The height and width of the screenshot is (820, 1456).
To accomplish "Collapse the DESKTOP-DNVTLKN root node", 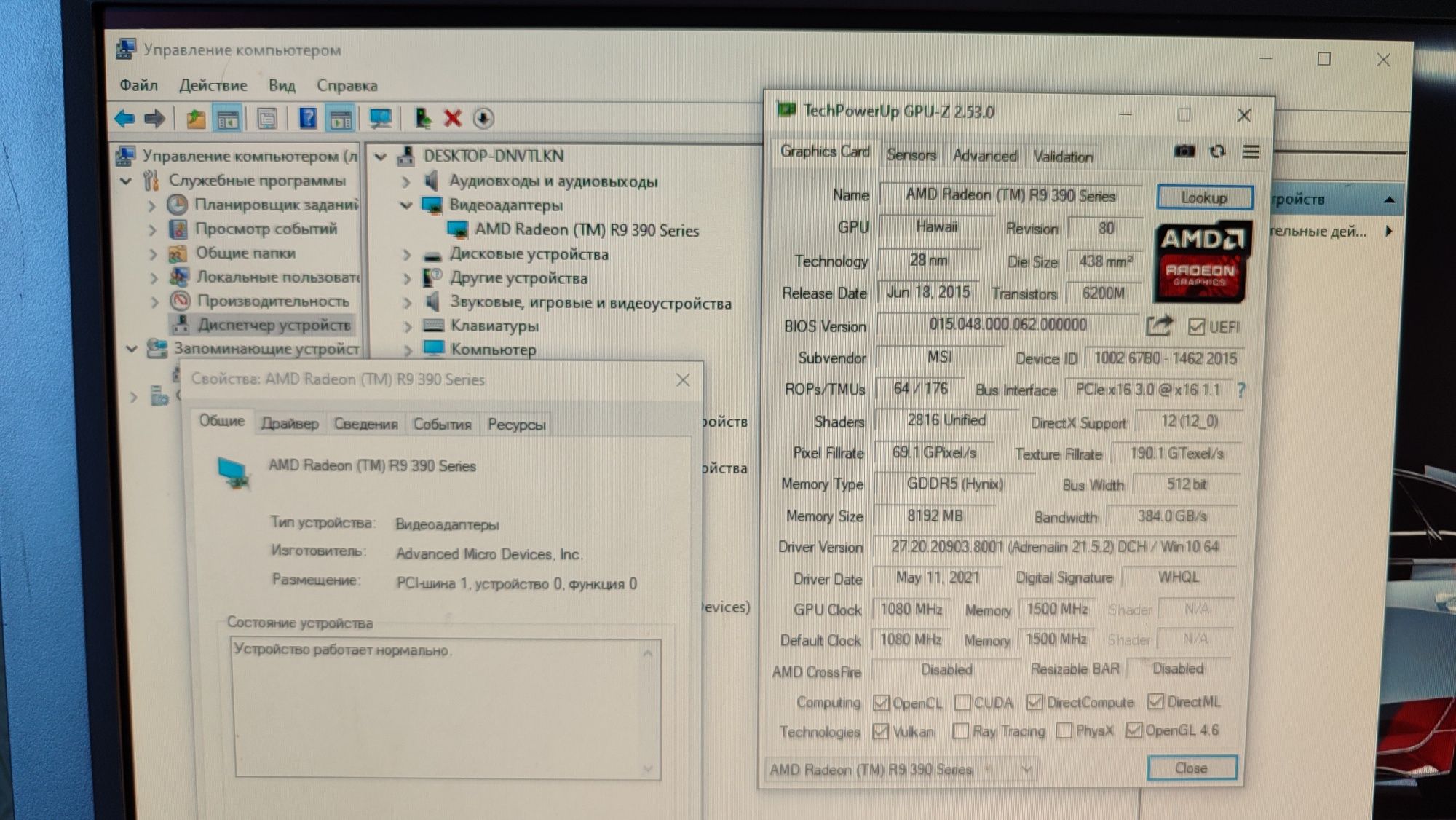I will pos(380,157).
